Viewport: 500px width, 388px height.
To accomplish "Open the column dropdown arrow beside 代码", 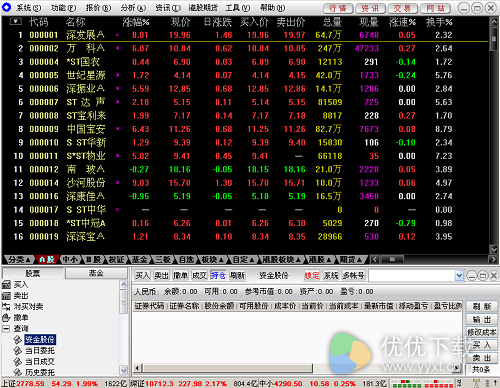I will [x=16, y=22].
